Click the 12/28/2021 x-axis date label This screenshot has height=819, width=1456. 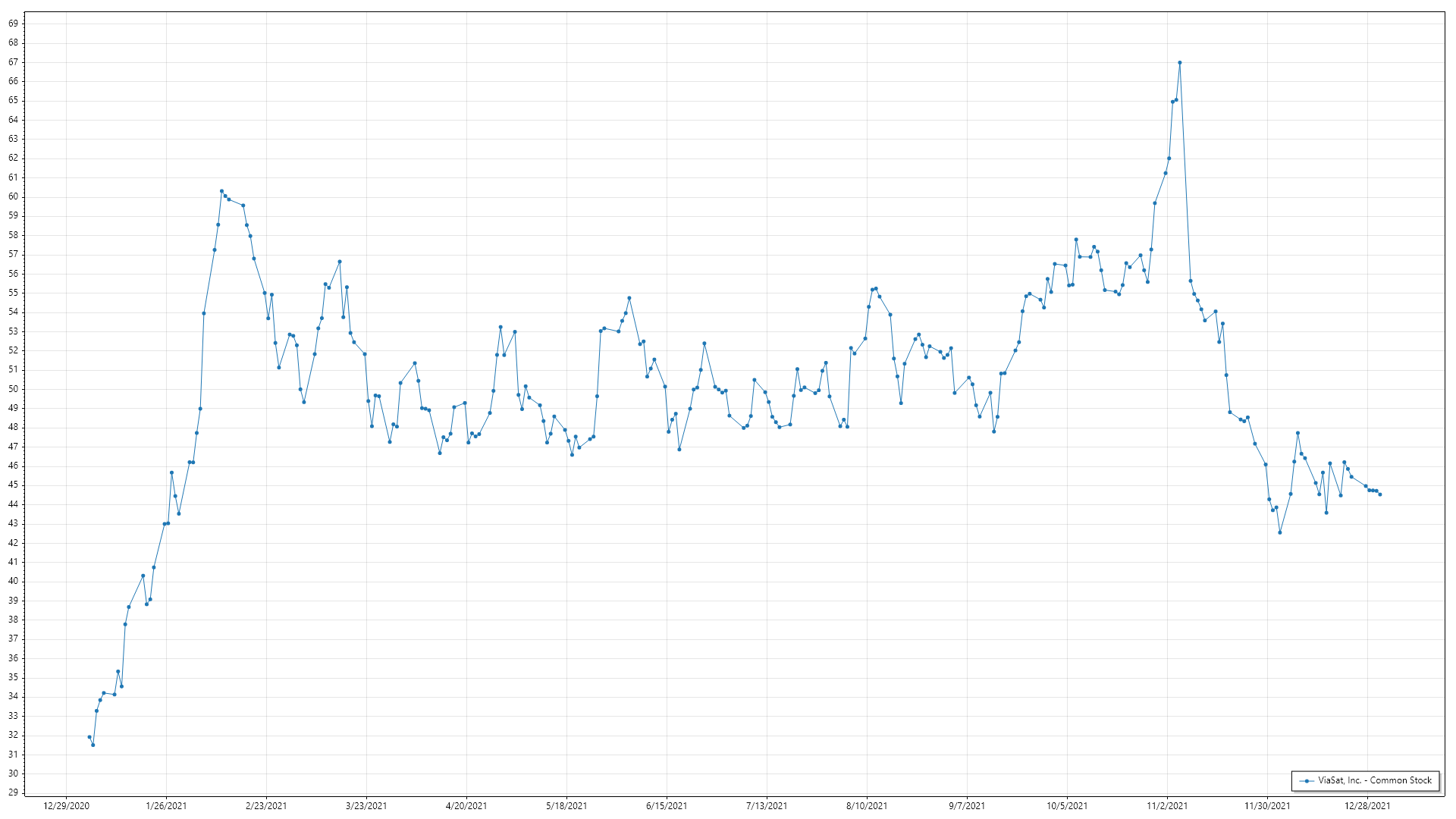pos(1367,805)
